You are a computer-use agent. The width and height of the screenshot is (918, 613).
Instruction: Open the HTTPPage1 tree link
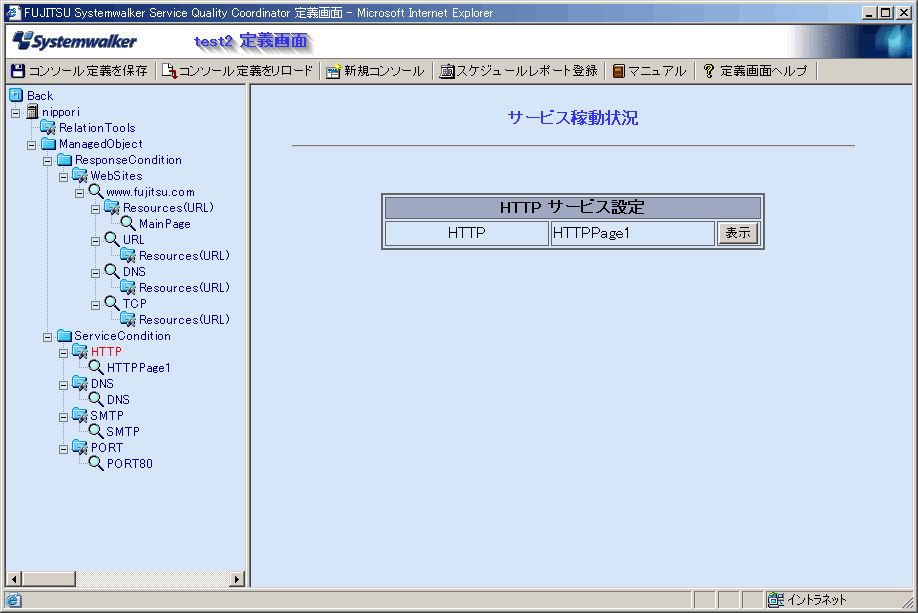click(139, 368)
